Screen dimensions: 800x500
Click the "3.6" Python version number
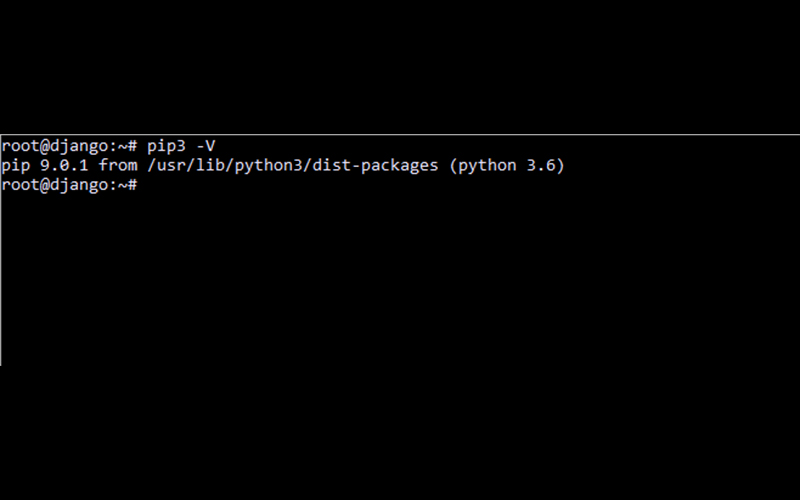coord(541,165)
